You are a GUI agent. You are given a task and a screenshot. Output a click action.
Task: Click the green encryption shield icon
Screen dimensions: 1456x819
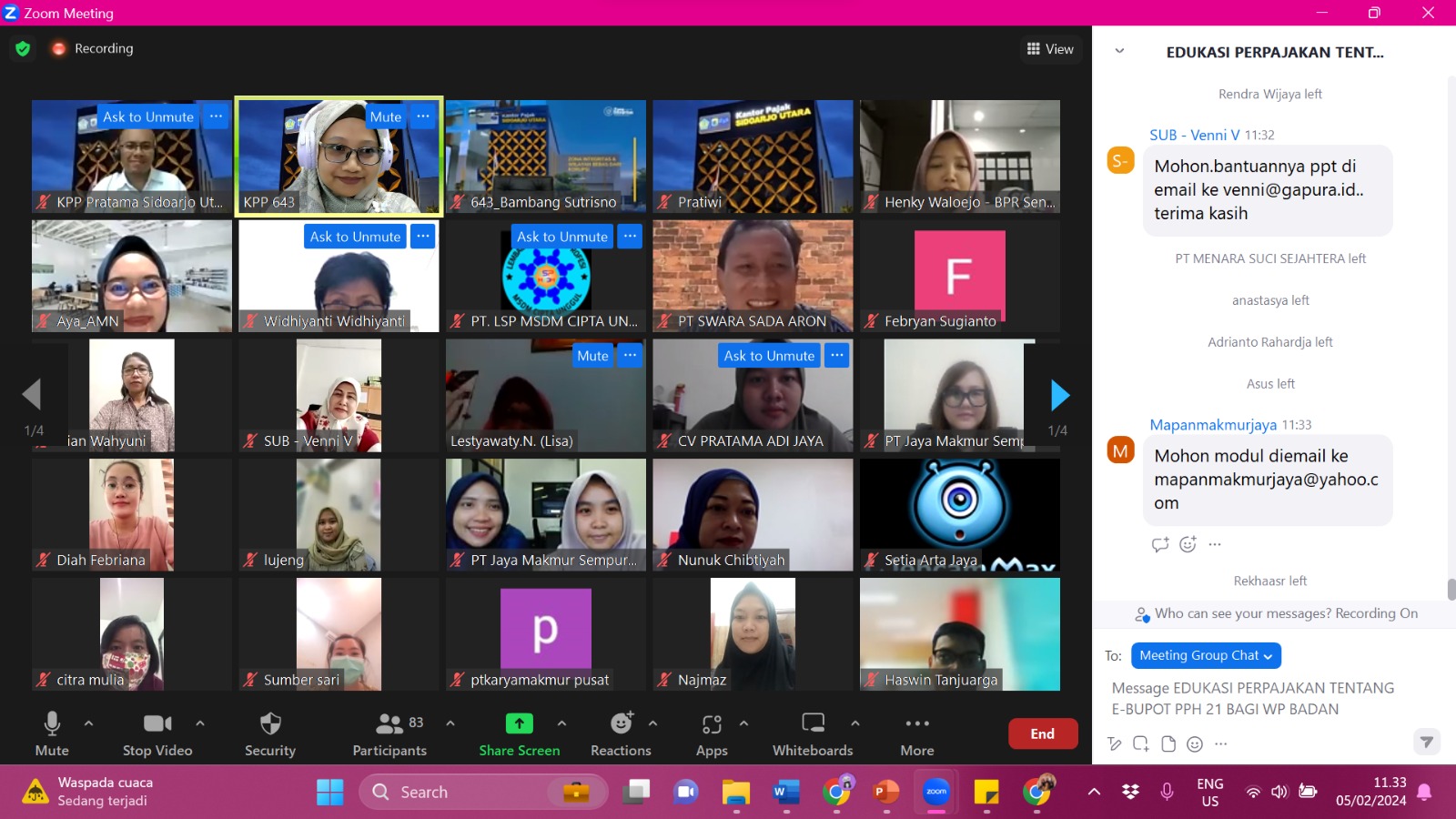click(x=23, y=48)
